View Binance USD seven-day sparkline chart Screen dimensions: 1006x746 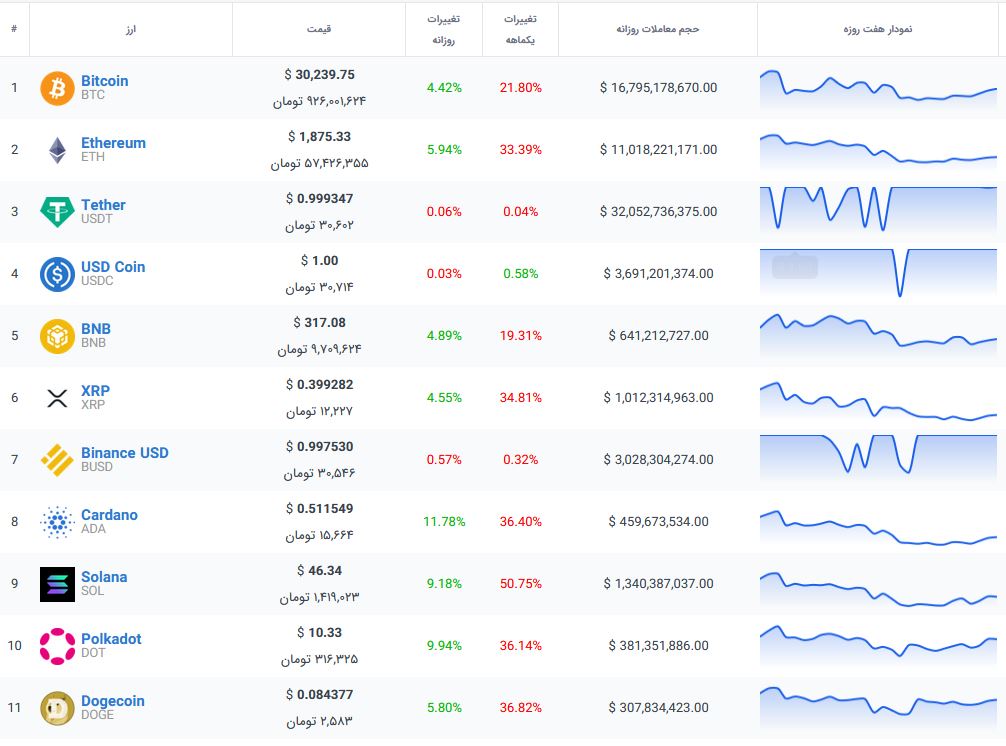click(x=878, y=457)
